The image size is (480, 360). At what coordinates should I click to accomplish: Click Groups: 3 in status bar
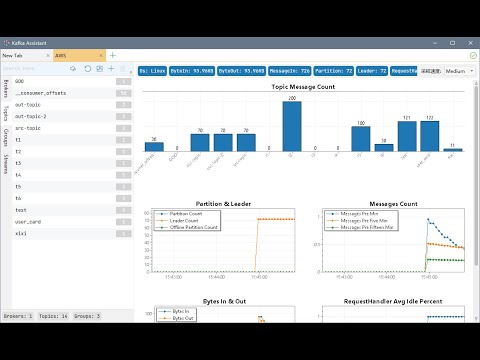(x=87, y=316)
